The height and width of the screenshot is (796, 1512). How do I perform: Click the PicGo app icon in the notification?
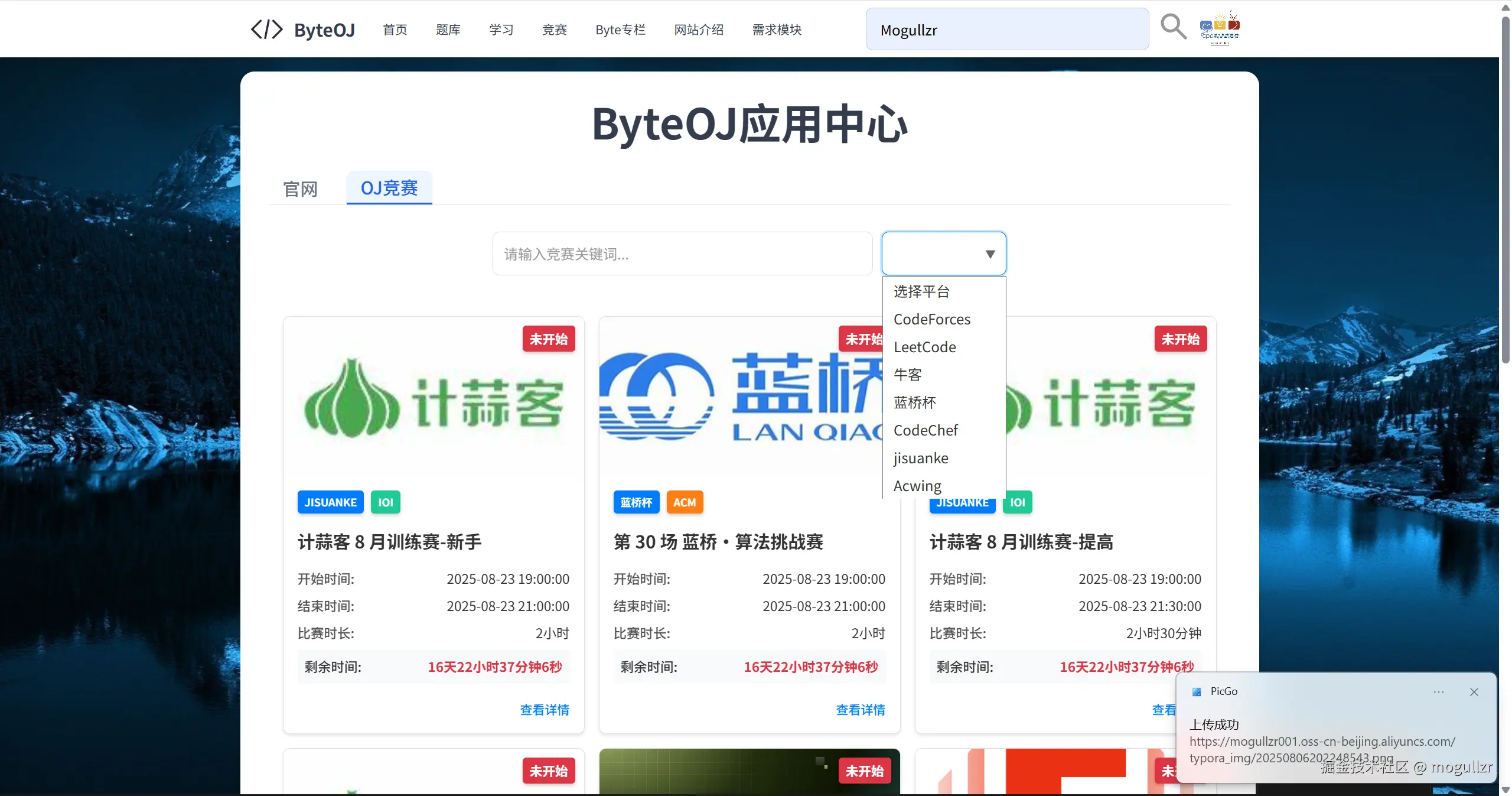click(1196, 692)
